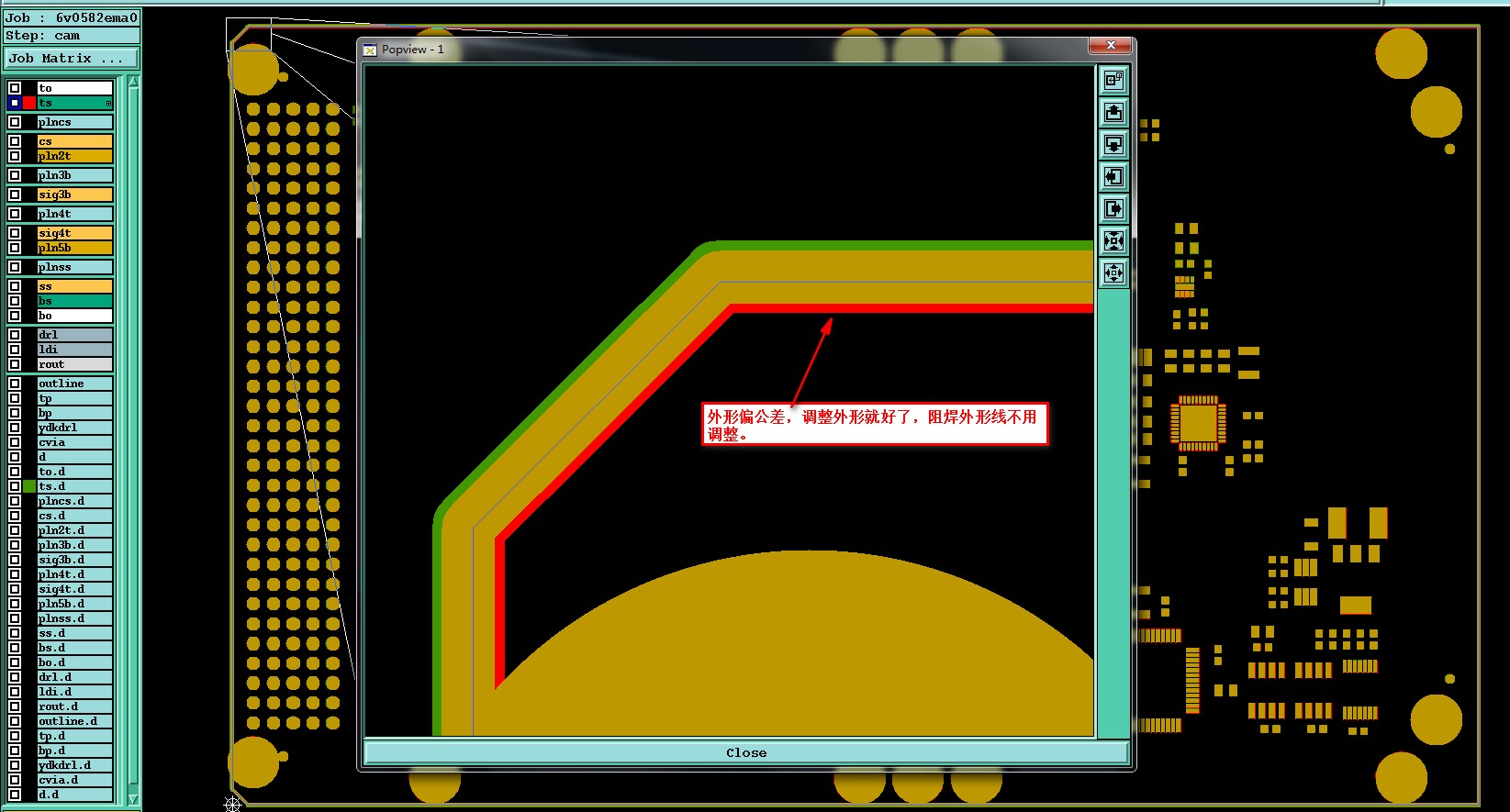
Task: Select the ydkdrl.d layer name
Action: pyautogui.click(x=75, y=765)
